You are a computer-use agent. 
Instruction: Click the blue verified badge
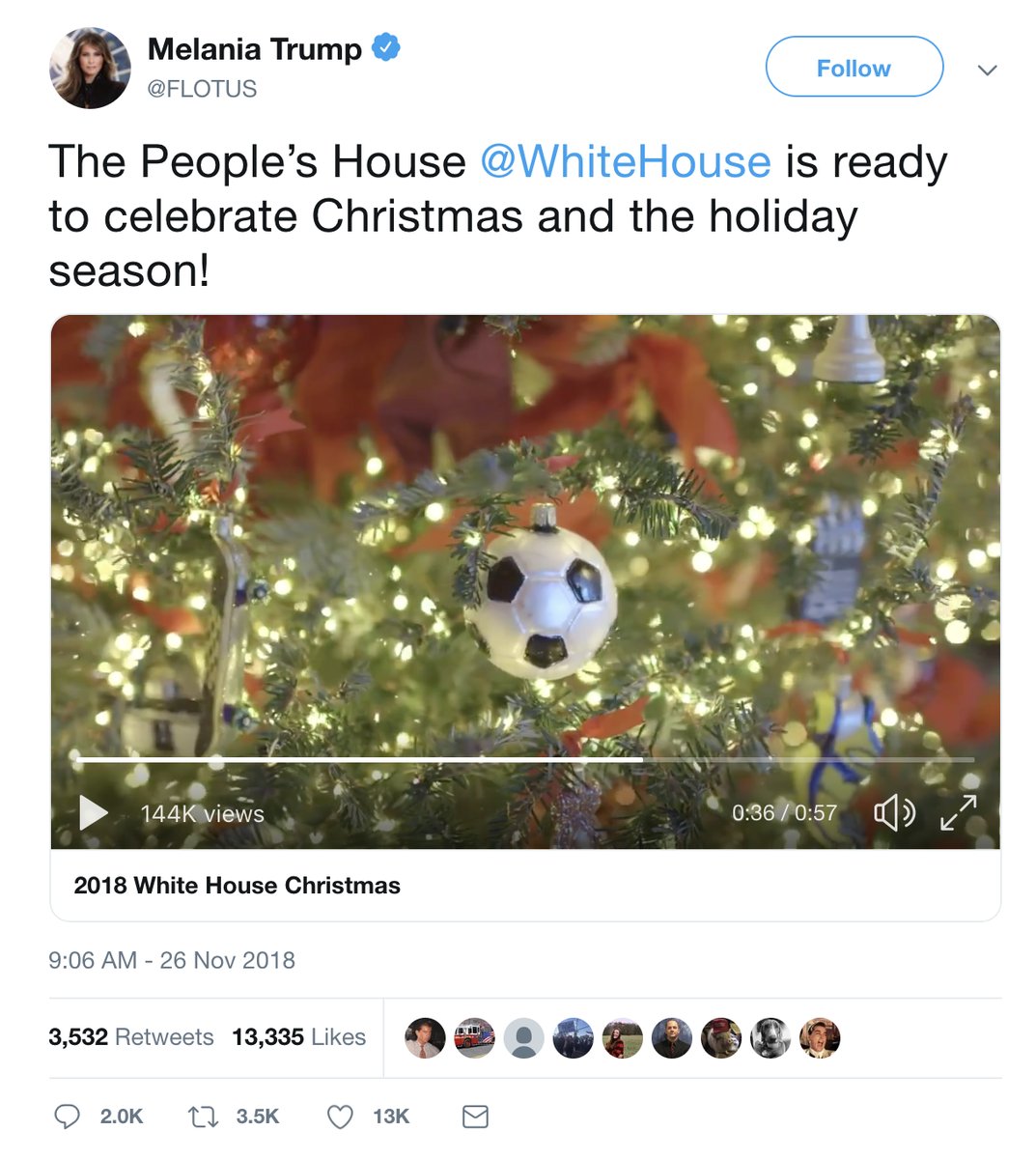coord(386,47)
